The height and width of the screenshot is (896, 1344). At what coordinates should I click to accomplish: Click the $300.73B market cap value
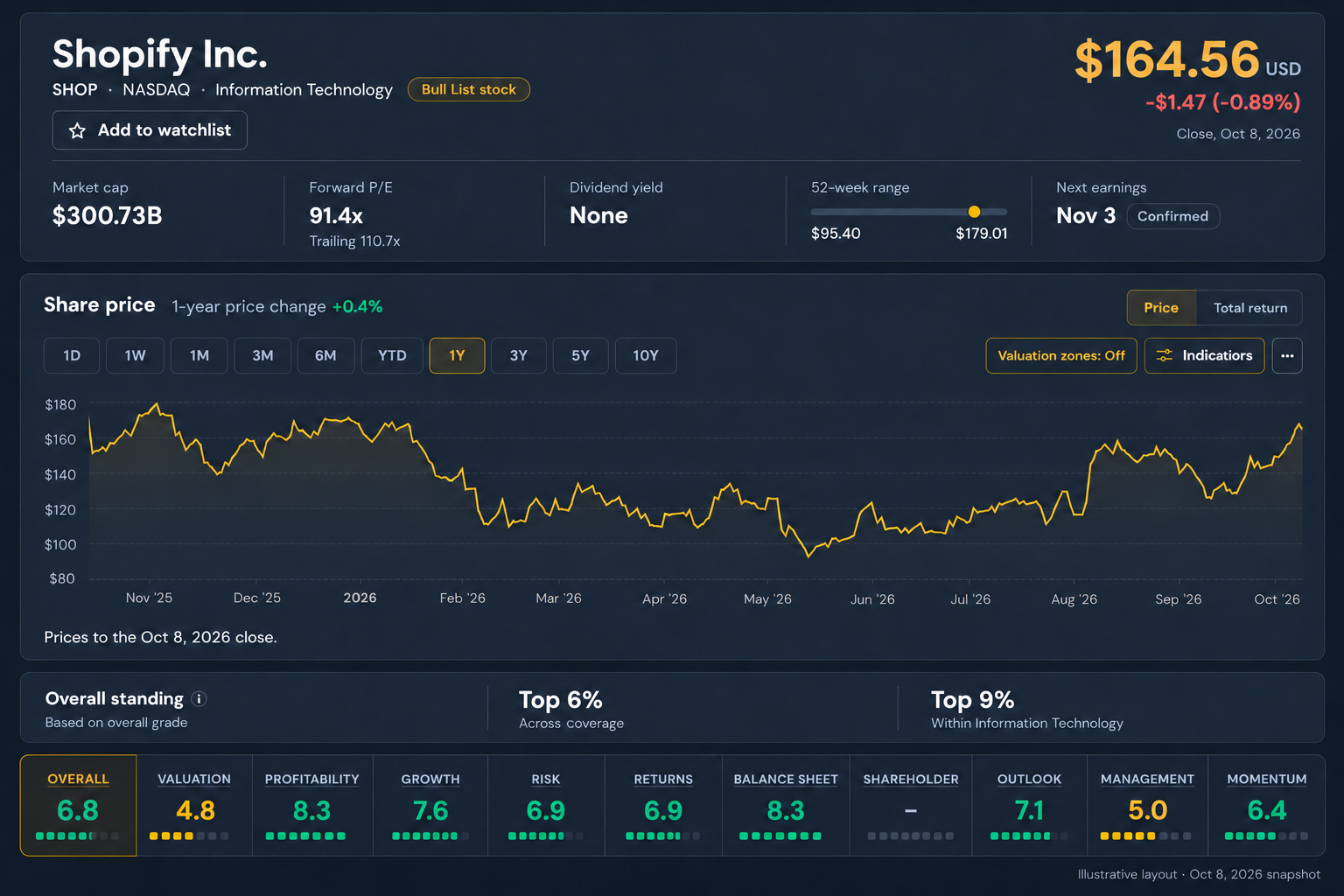click(x=108, y=216)
